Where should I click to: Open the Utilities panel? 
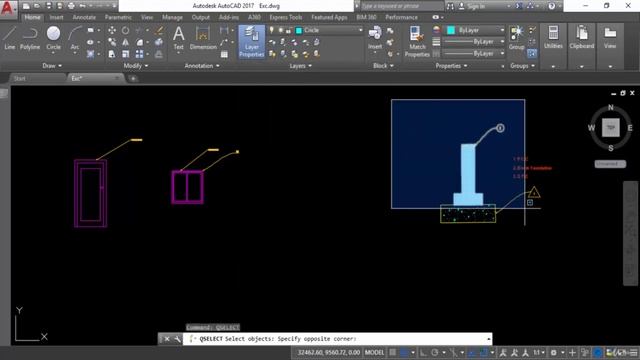(553, 38)
